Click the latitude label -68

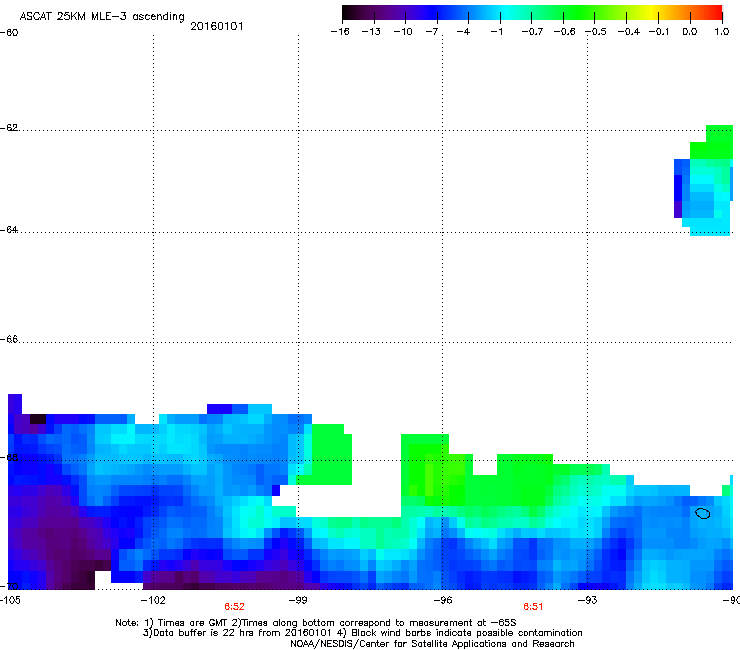9,457
